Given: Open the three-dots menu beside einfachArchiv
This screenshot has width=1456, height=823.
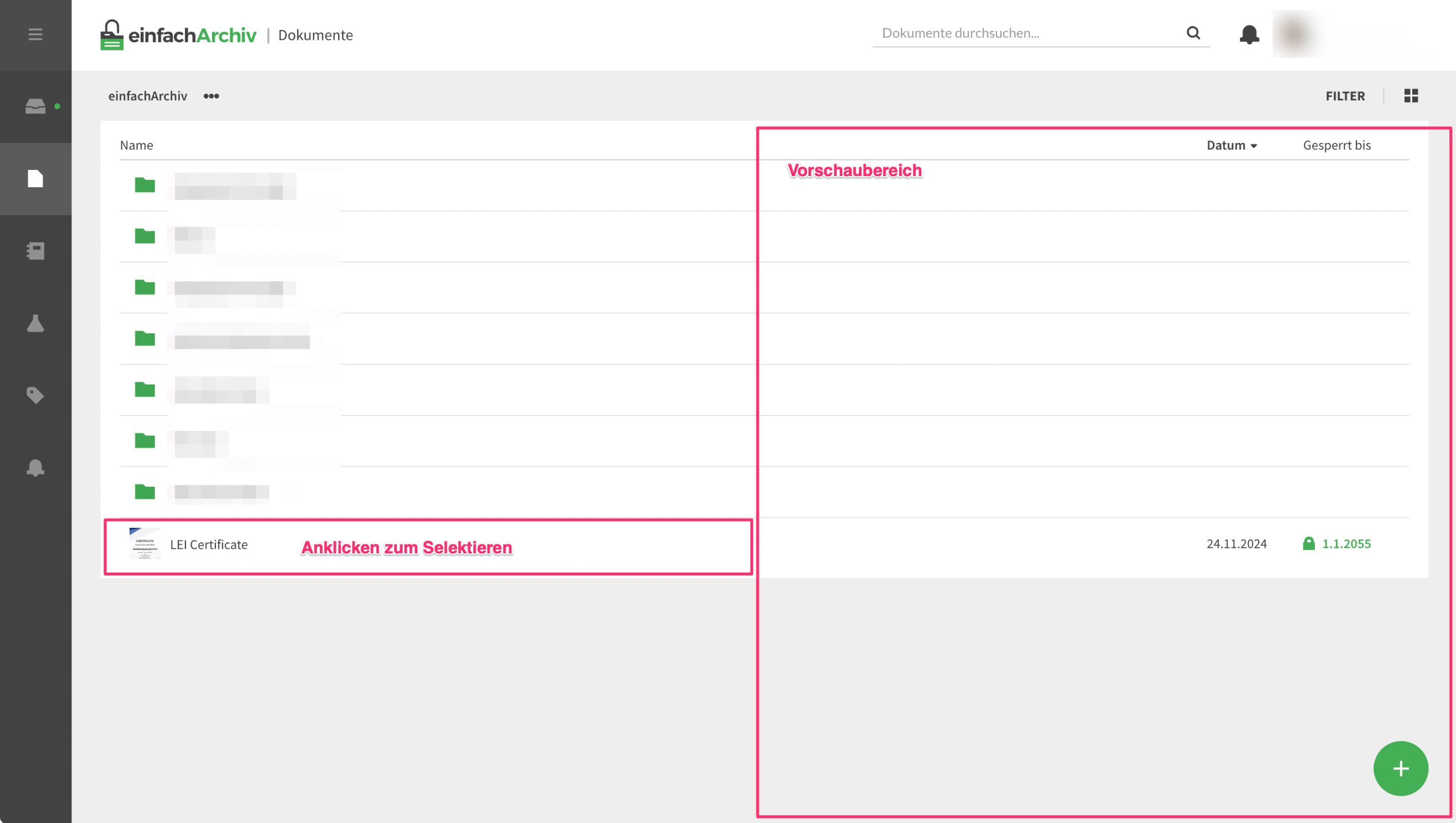Looking at the screenshot, I should [x=211, y=96].
